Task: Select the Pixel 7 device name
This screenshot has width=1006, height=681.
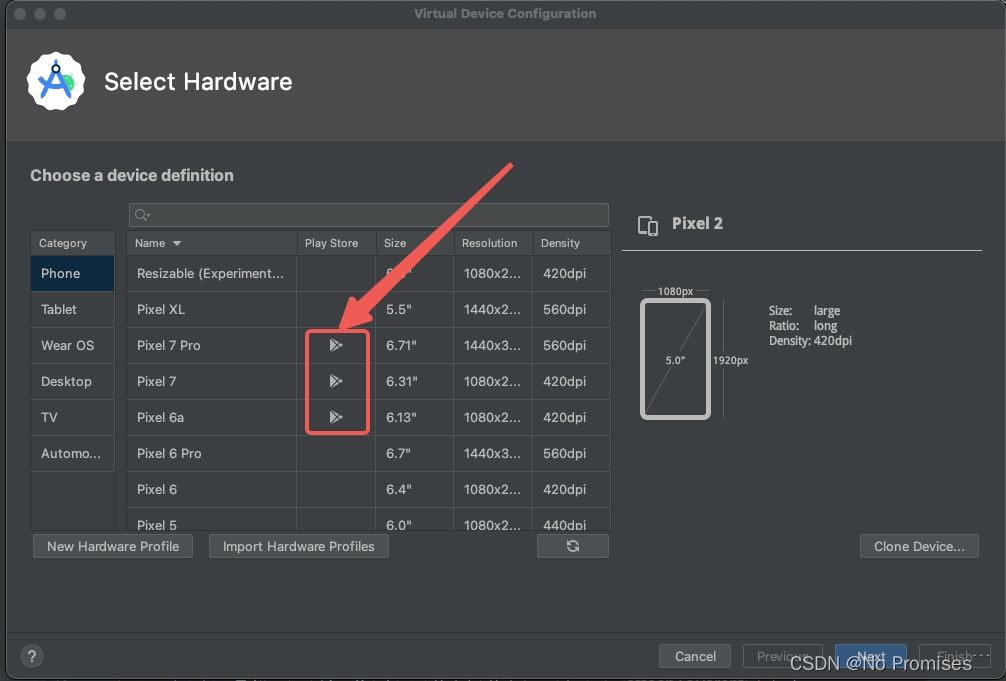Action: point(157,381)
